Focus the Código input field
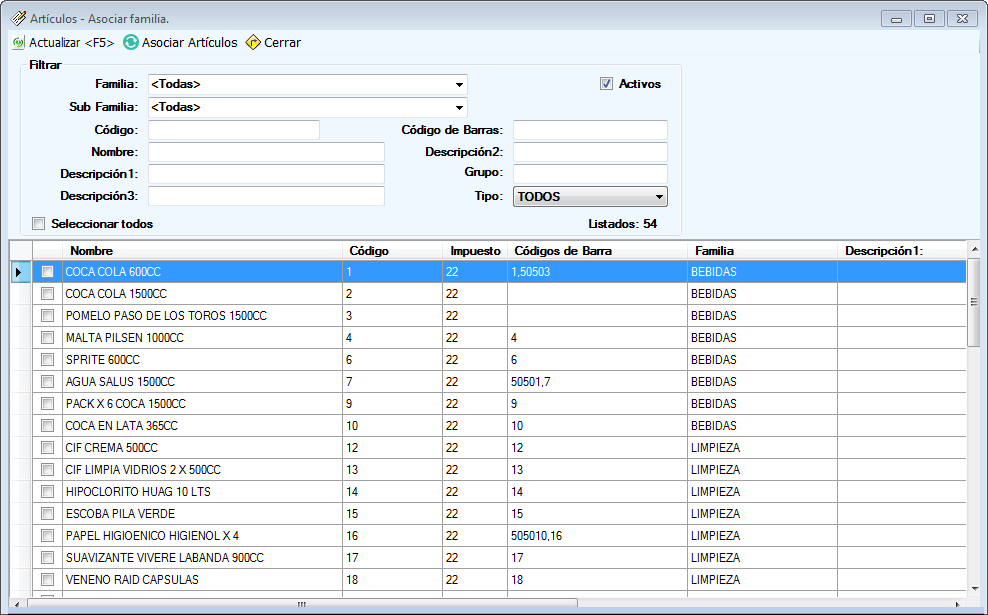Viewport: 988px width, 615px height. (234, 130)
